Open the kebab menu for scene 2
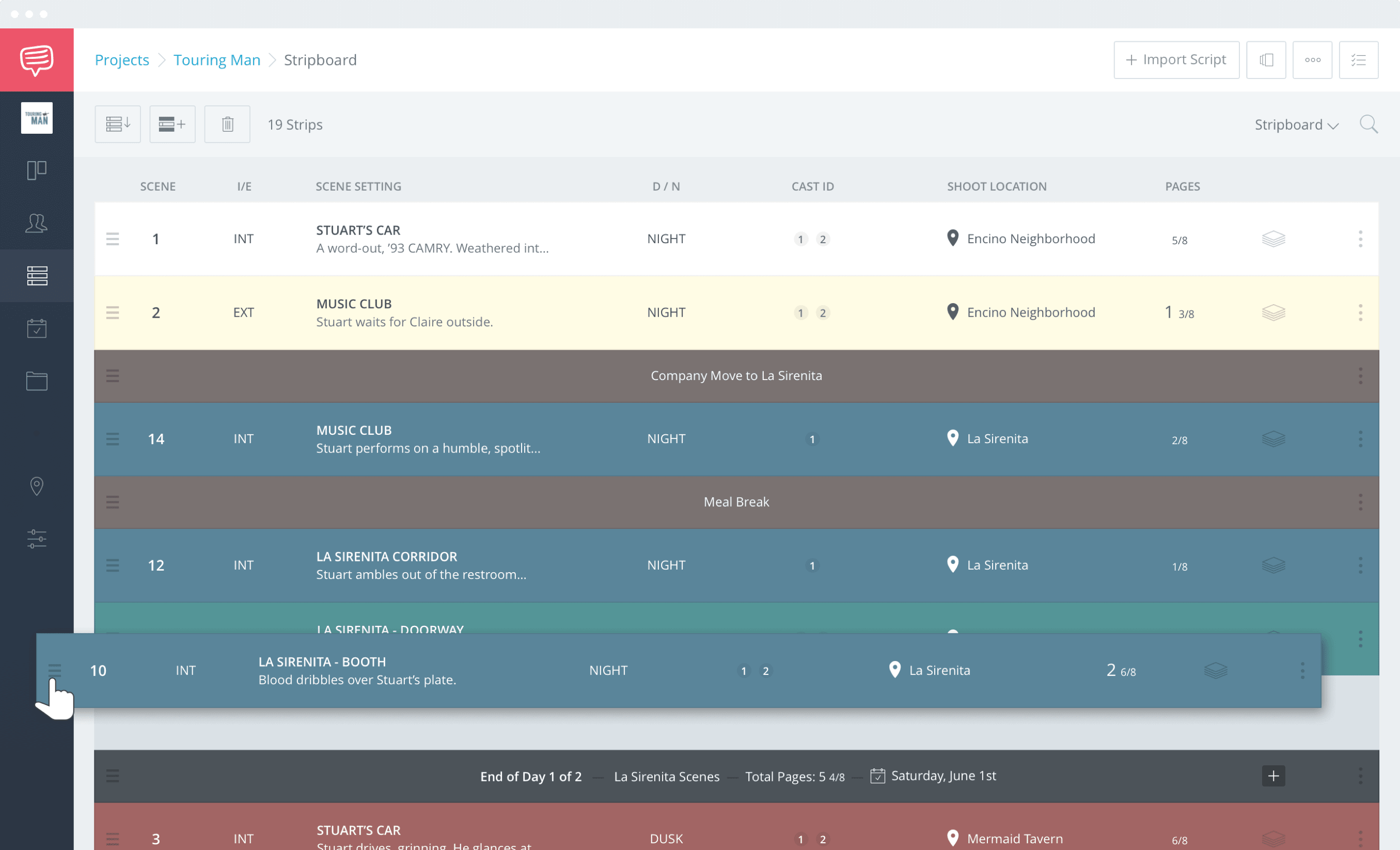Viewport: 1400px width, 850px height. (x=1360, y=312)
